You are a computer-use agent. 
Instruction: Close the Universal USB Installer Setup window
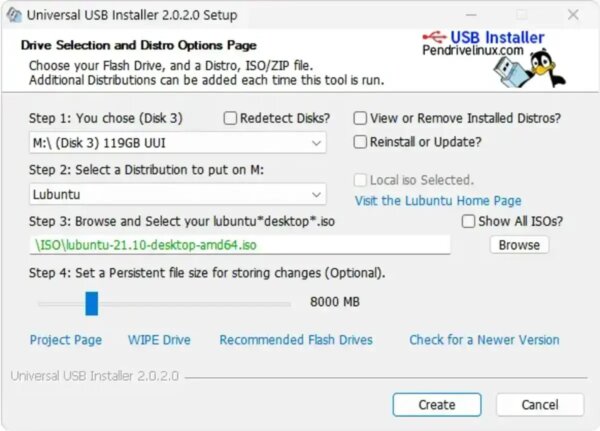(x=573, y=15)
